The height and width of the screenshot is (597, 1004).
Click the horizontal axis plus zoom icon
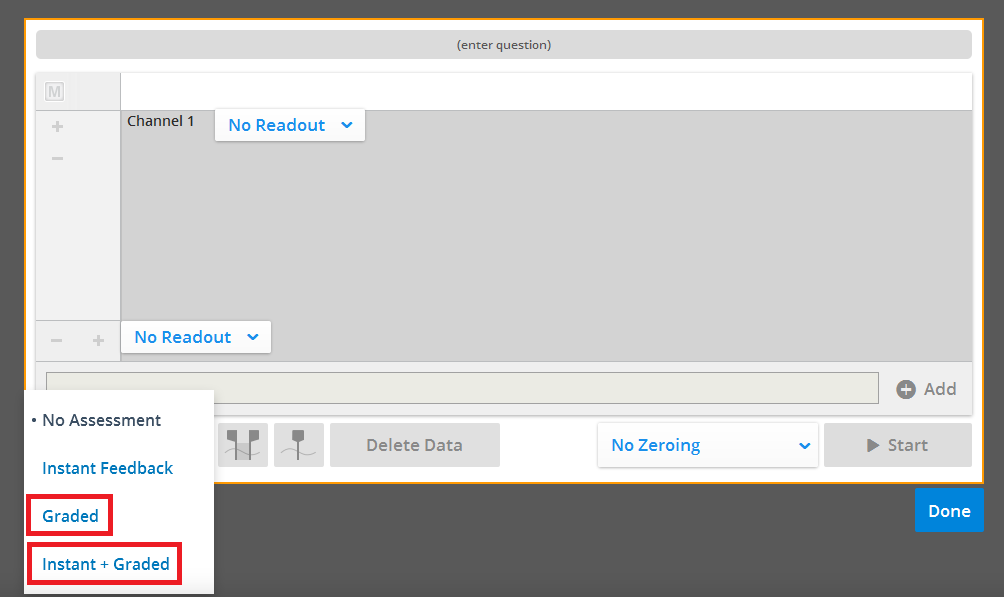pos(98,340)
